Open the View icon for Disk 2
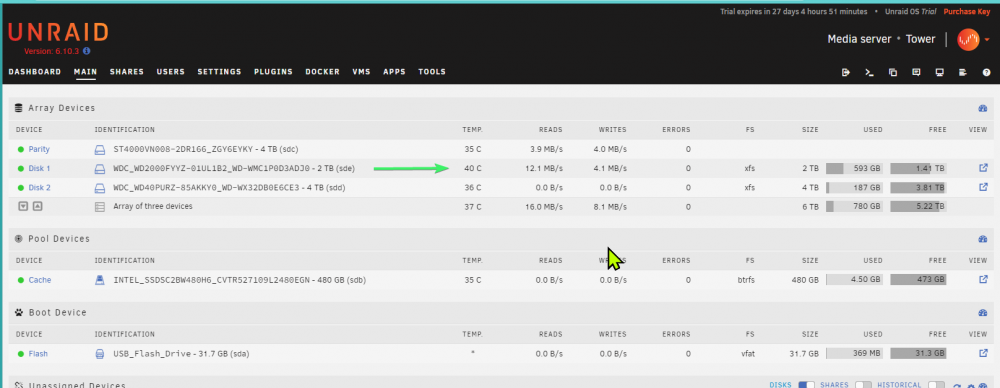1000x388 pixels. pos(983,188)
